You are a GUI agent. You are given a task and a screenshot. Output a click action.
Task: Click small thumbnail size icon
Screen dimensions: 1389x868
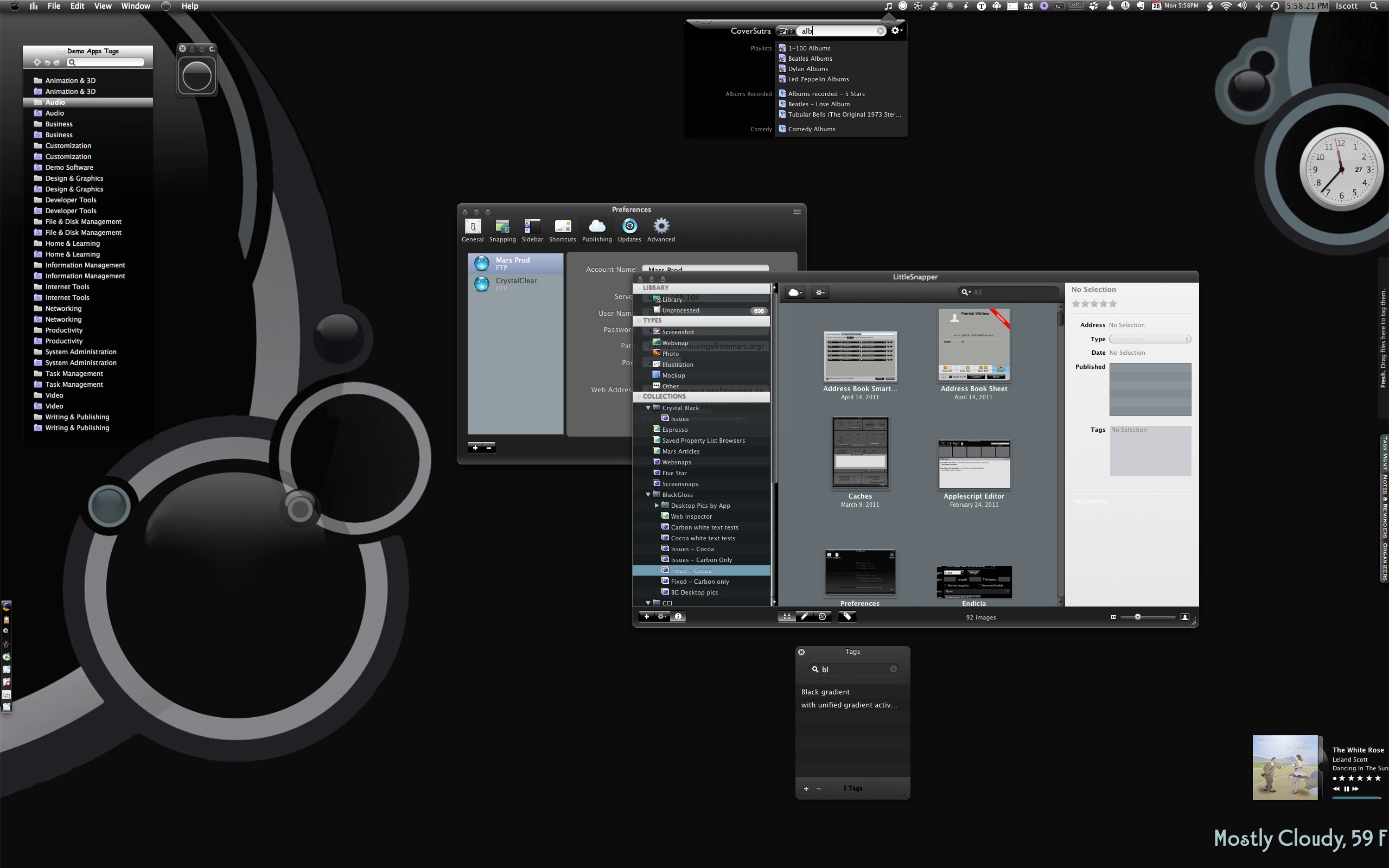click(x=1113, y=617)
